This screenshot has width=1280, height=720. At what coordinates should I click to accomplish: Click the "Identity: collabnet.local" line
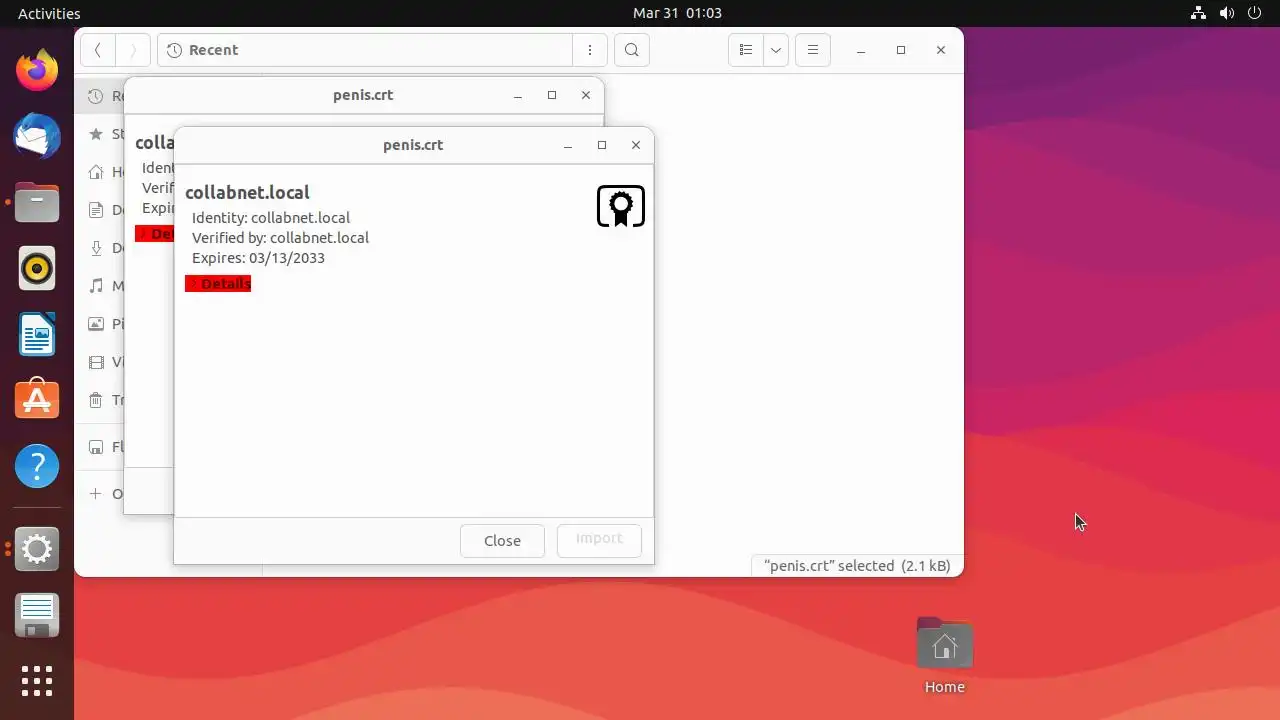pos(271,218)
